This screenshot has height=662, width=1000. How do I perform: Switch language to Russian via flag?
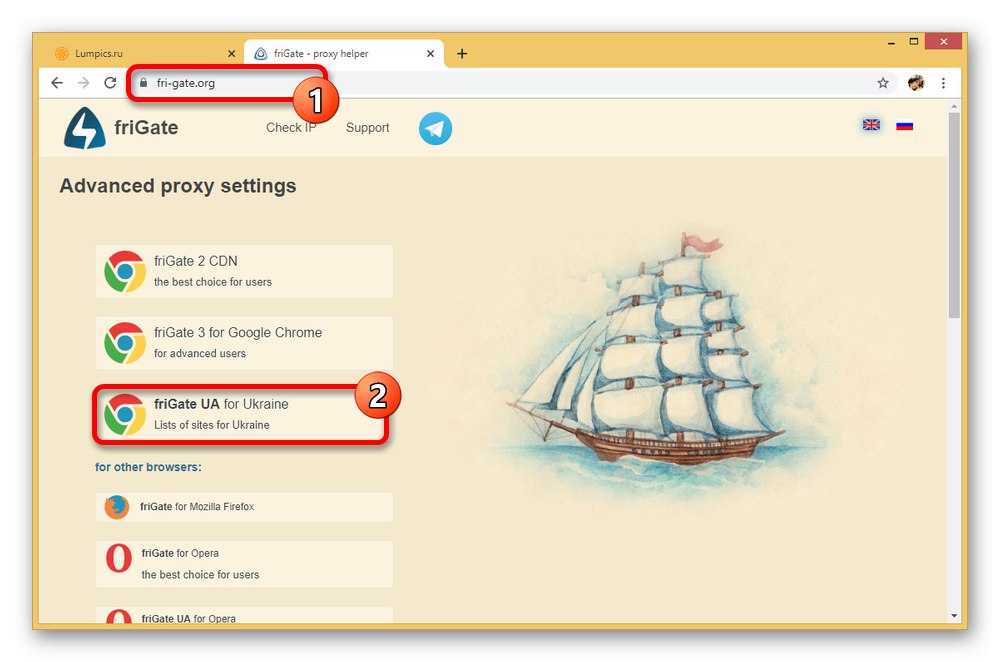[x=904, y=126]
